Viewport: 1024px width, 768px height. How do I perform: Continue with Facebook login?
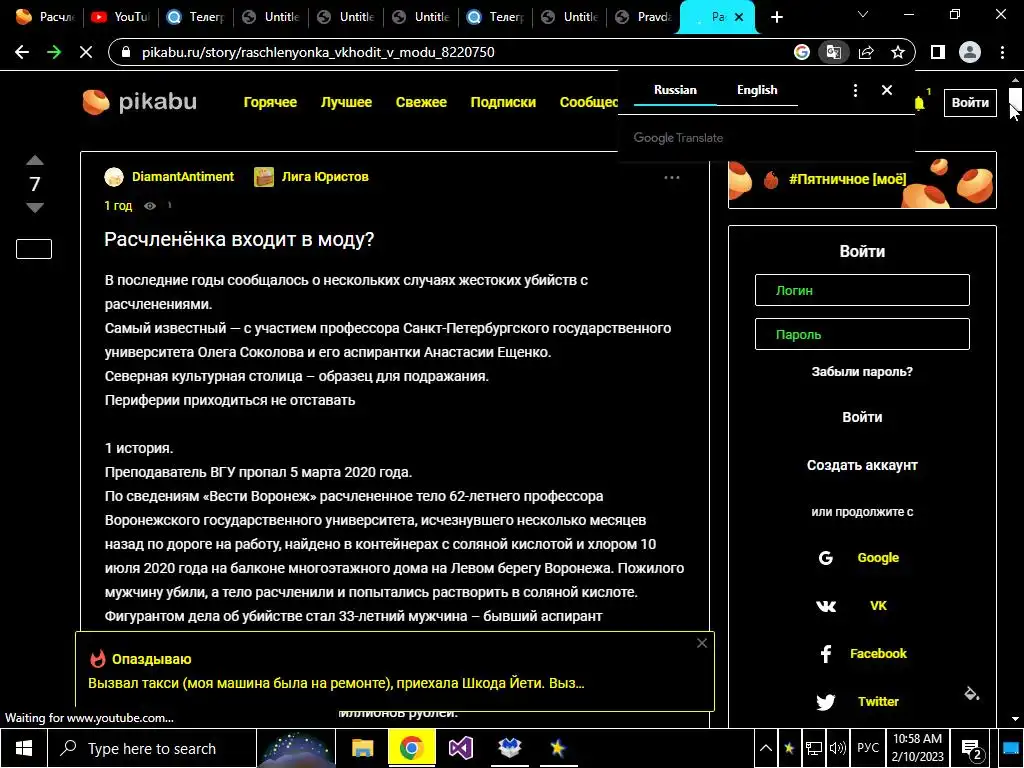click(x=878, y=653)
